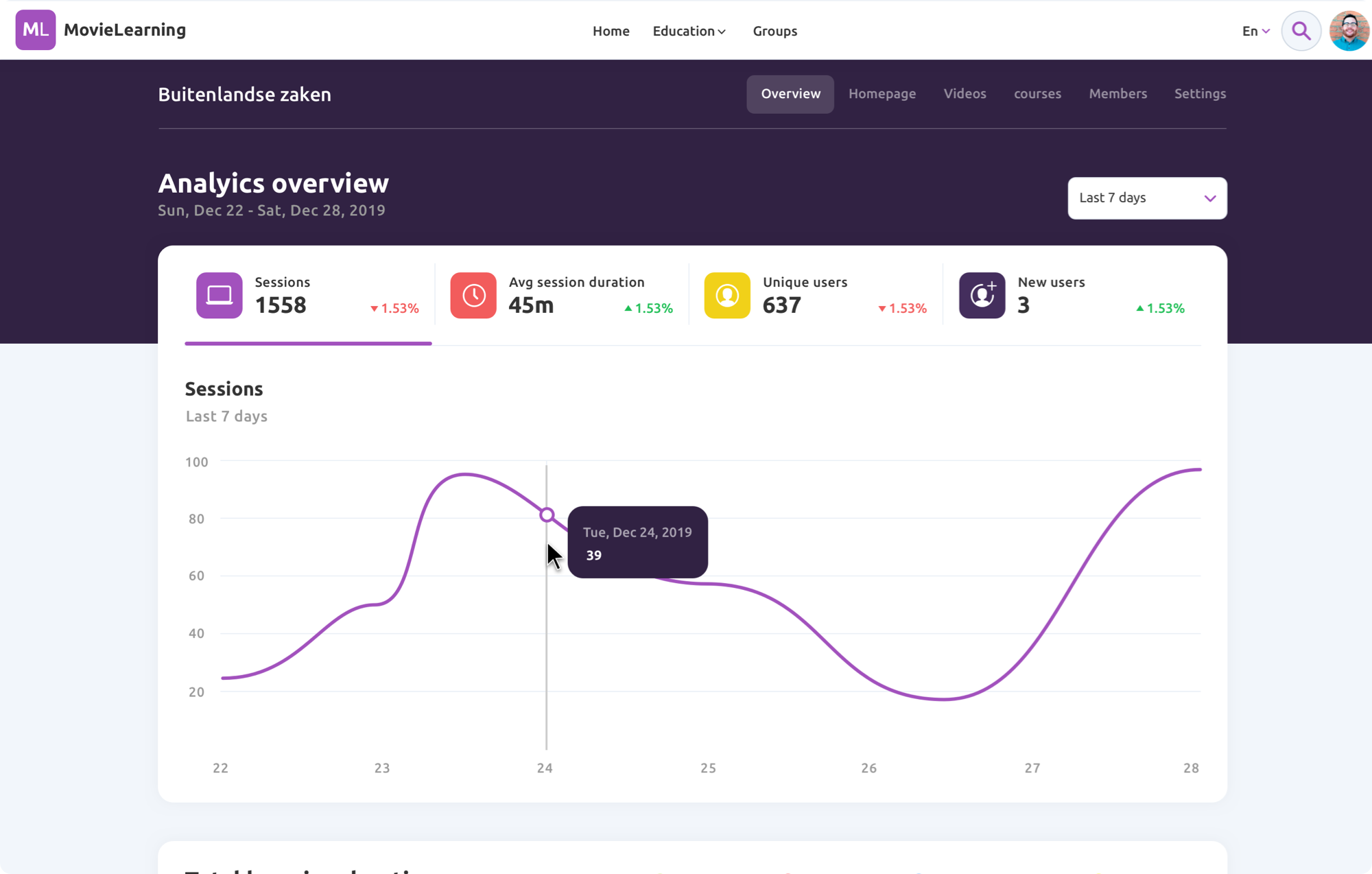Click the Analytics overview heading

tap(273, 183)
